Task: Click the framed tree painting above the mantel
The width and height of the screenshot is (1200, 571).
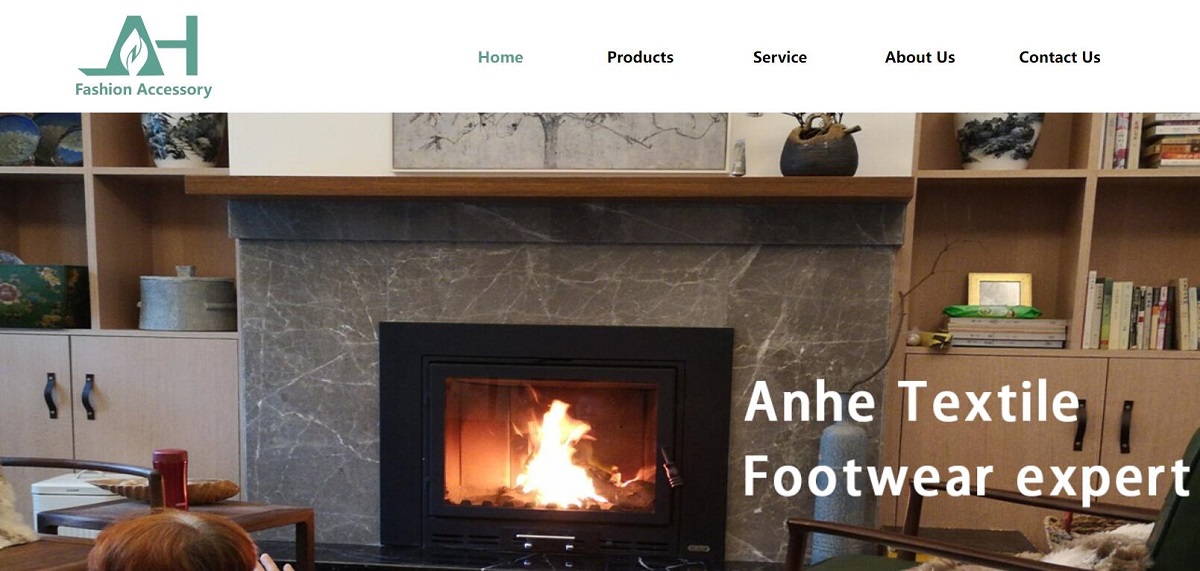Action: coord(560,141)
